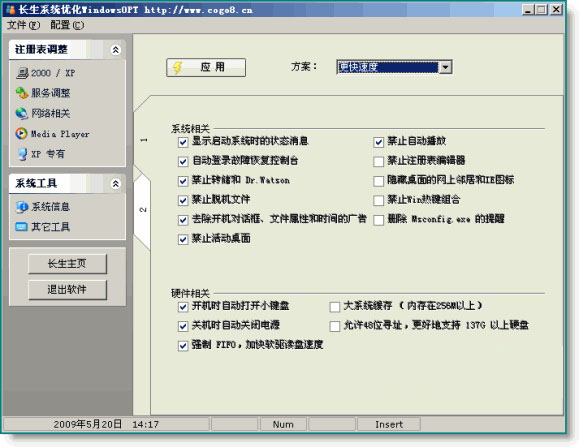The height and width of the screenshot is (447, 580).
Task: Click the XP 专有 icon
Action: click(x=23, y=154)
